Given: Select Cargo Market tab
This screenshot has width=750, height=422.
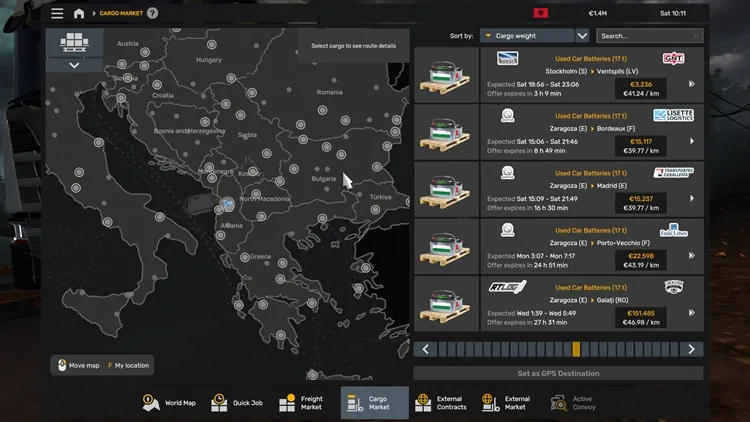Looking at the screenshot, I should pos(375,403).
